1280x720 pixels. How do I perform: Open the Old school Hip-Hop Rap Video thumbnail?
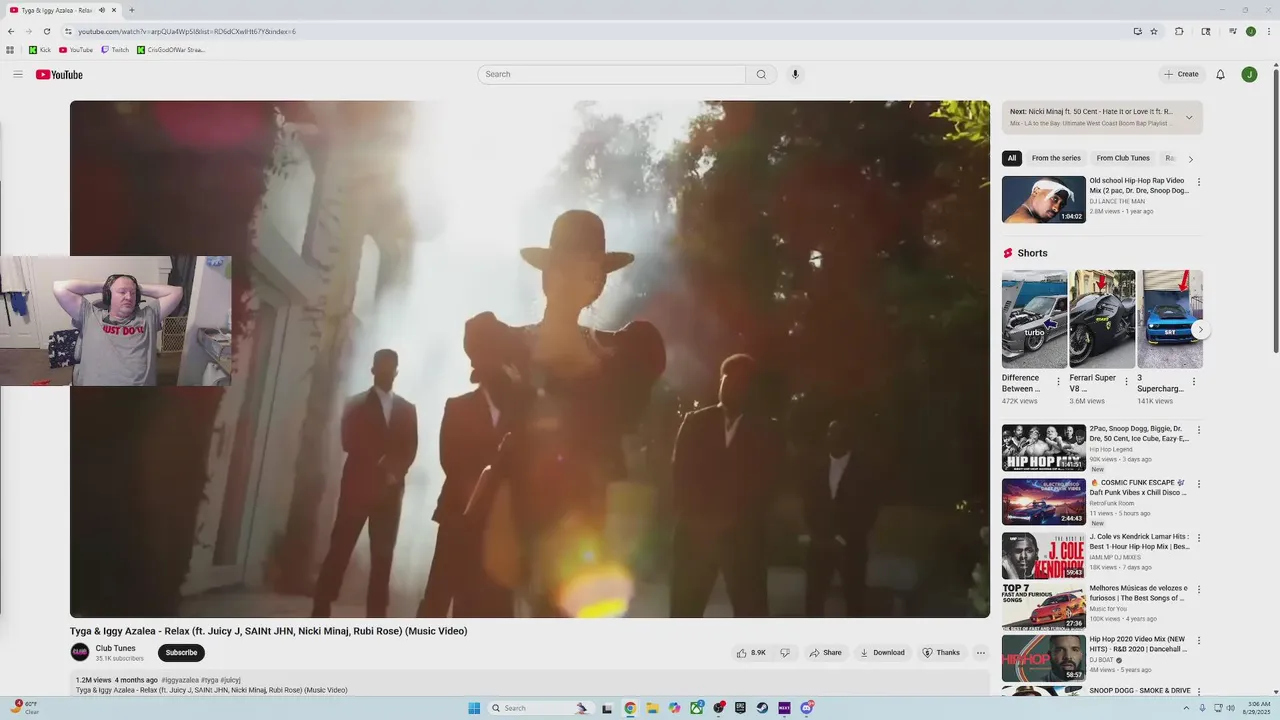coord(1044,199)
